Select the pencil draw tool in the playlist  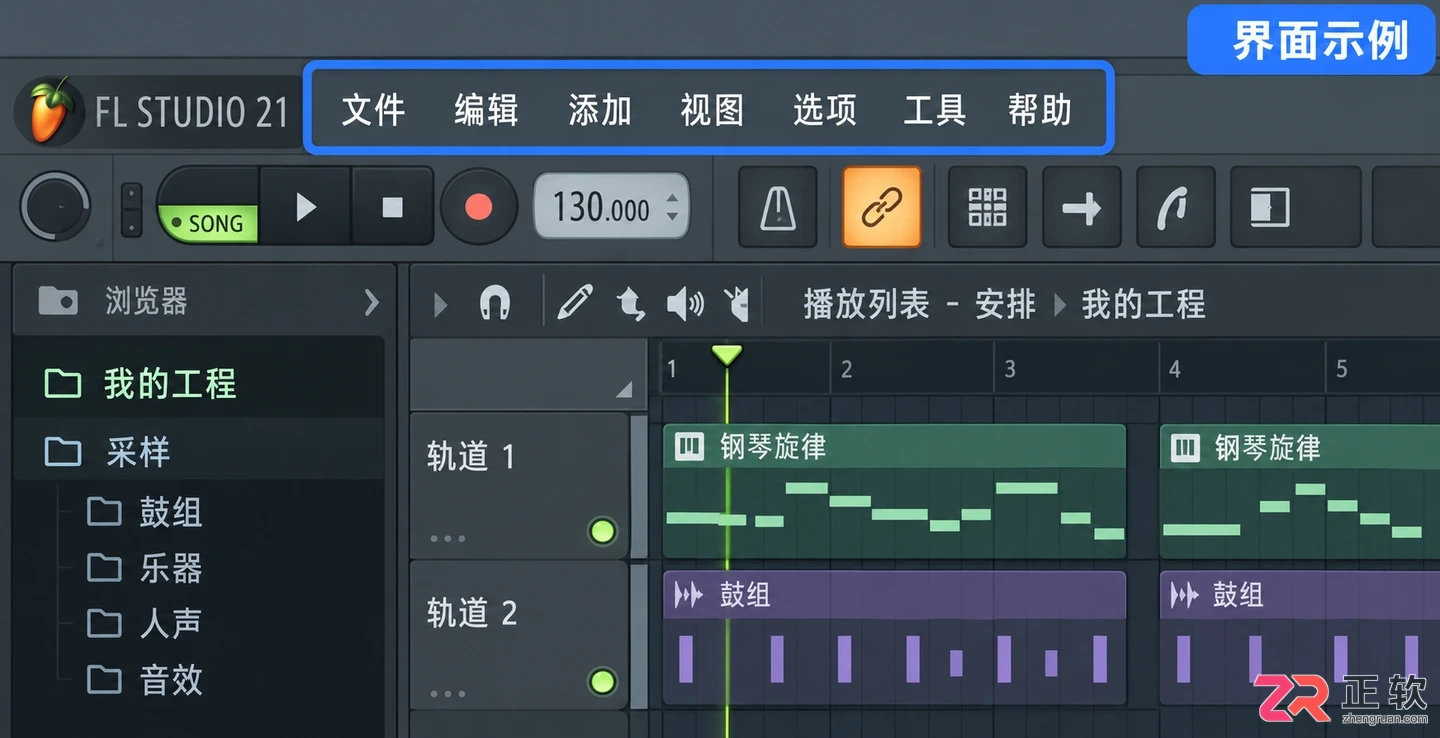click(x=575, y=303)
